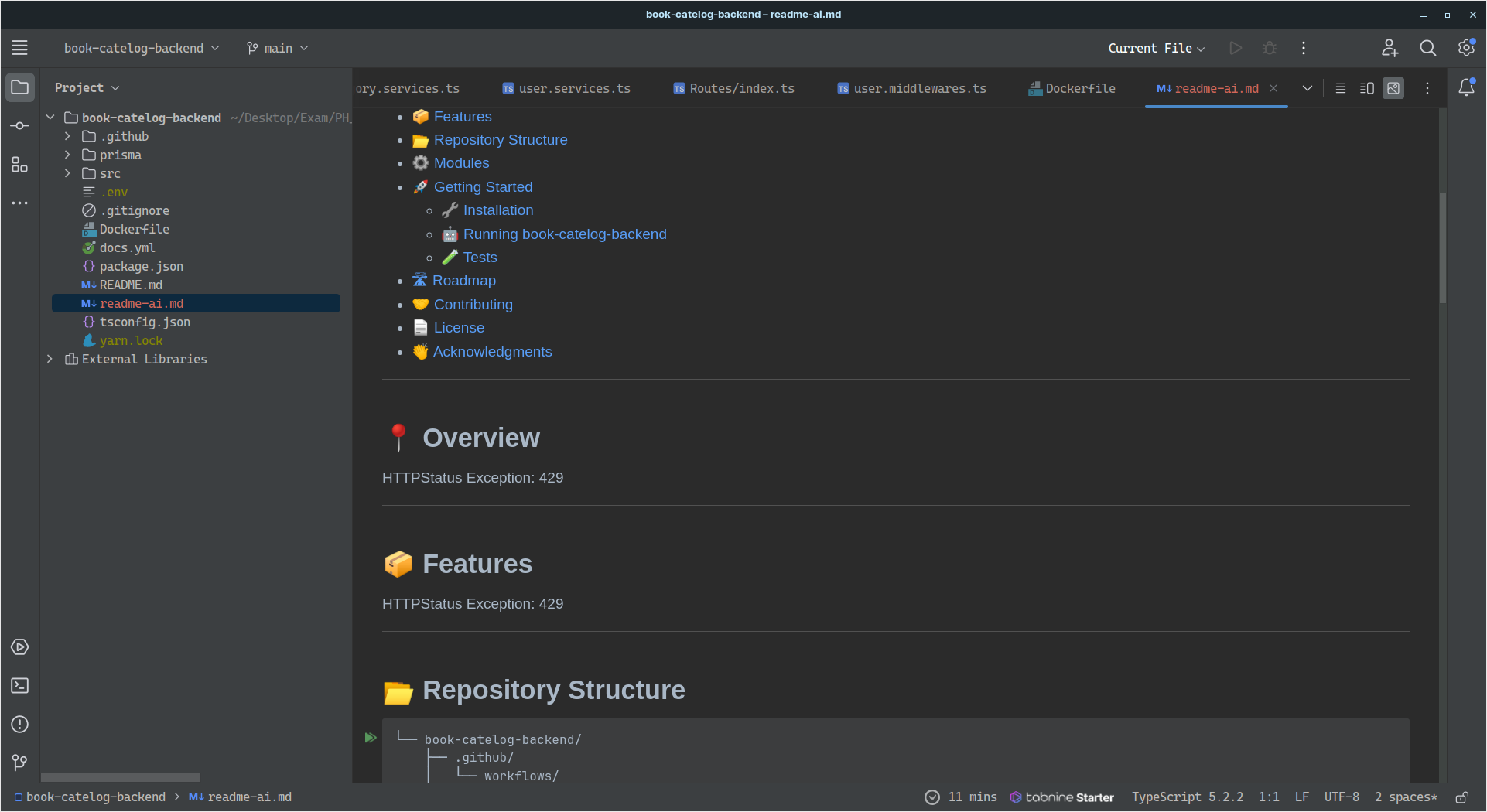
Task: Switch to editor-only view
Action: (1341, 88)
